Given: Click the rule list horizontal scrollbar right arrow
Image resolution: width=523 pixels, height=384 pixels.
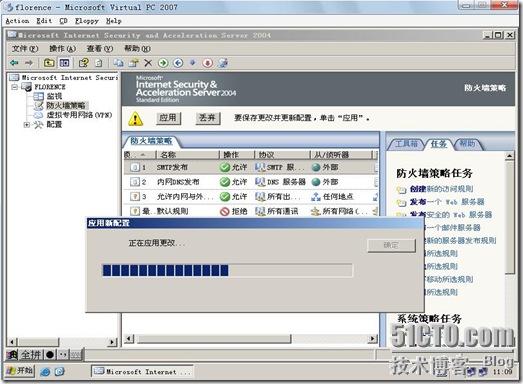Looking at the screenshot, I should (372, 339).
